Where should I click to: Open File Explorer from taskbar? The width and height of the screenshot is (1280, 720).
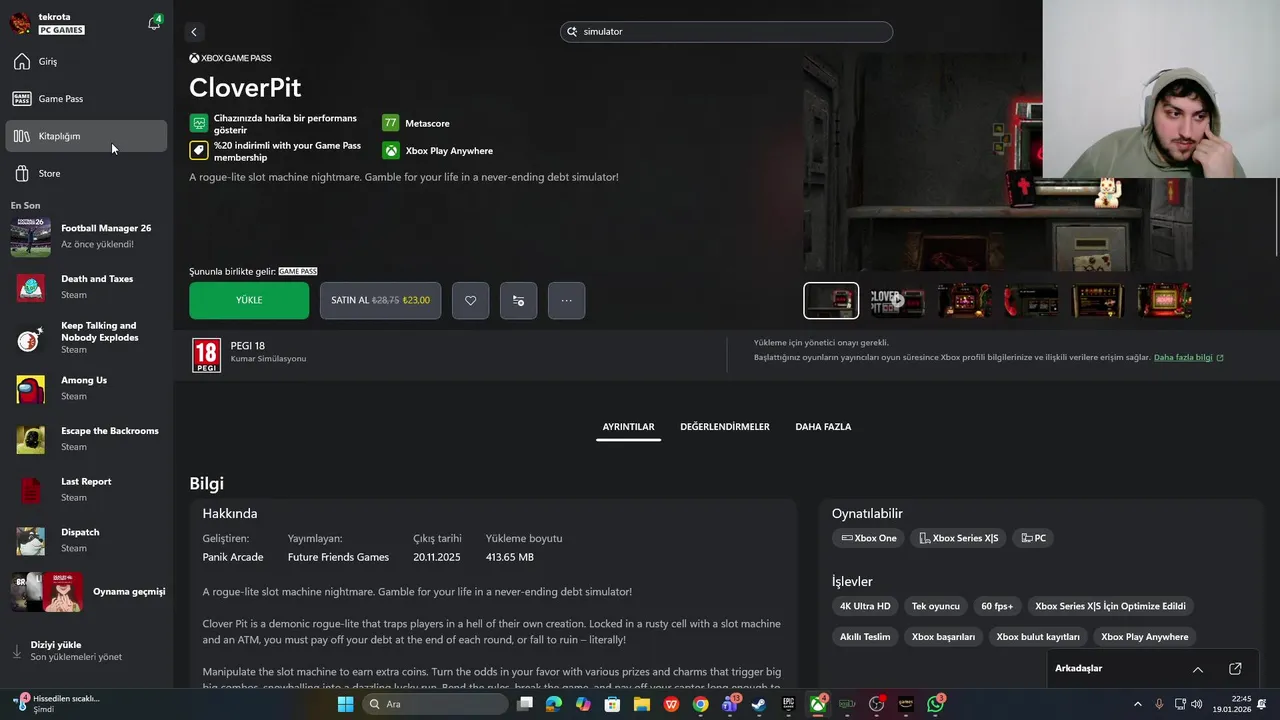pyautogui.click(x=642, y=704)
